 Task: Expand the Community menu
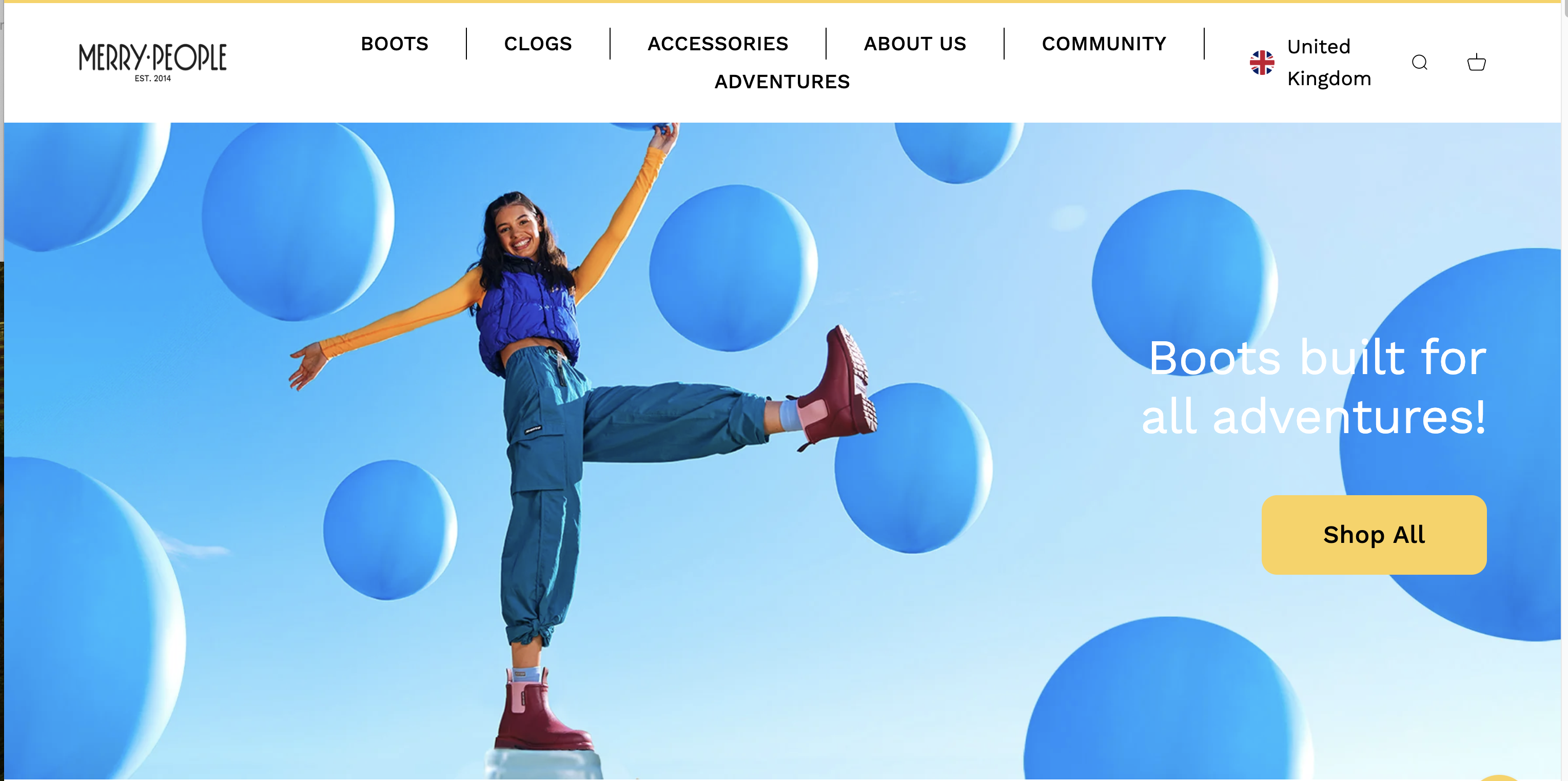[x=1104, y=44]
